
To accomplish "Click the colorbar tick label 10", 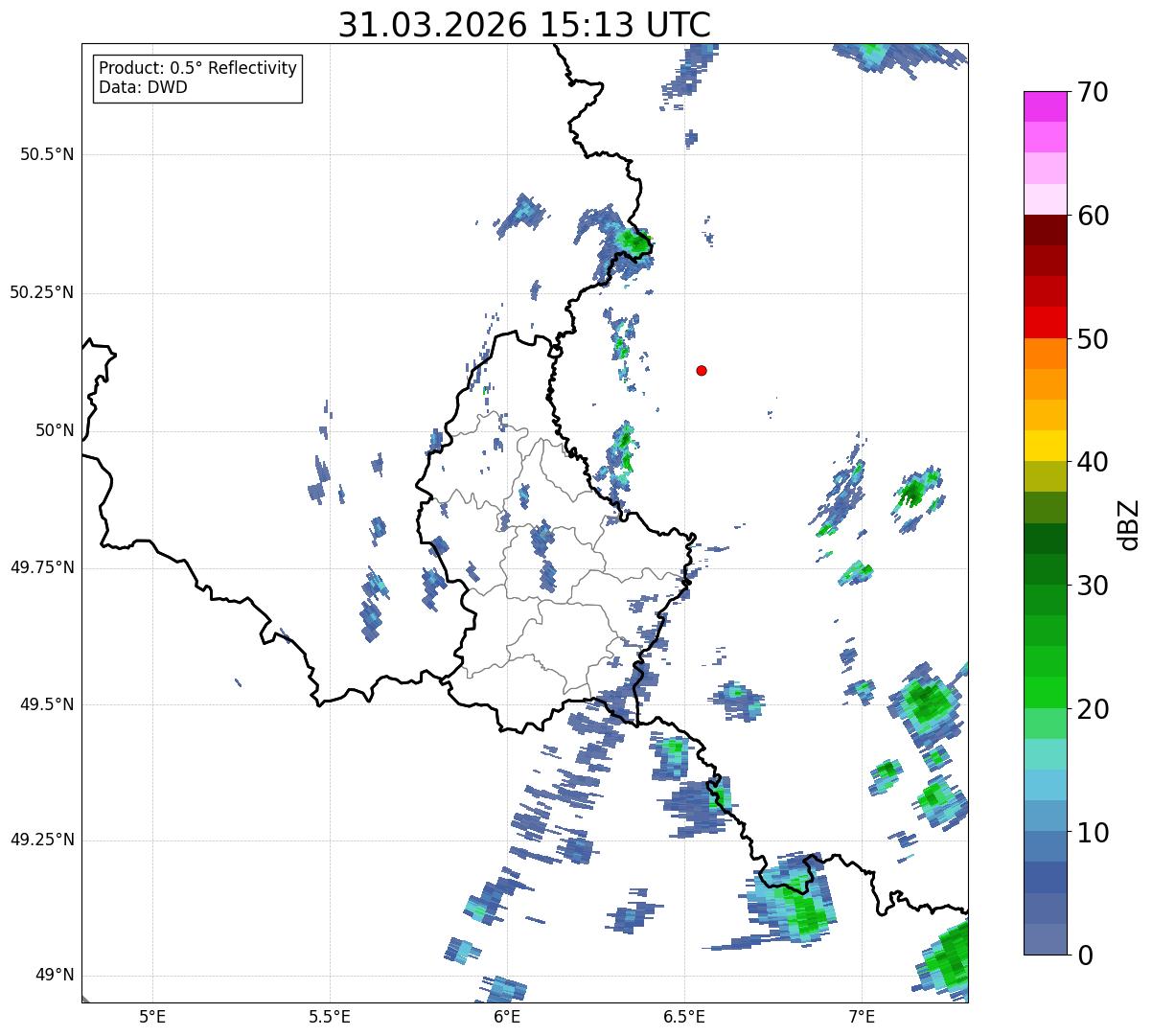I will (x=1093, y=832).
